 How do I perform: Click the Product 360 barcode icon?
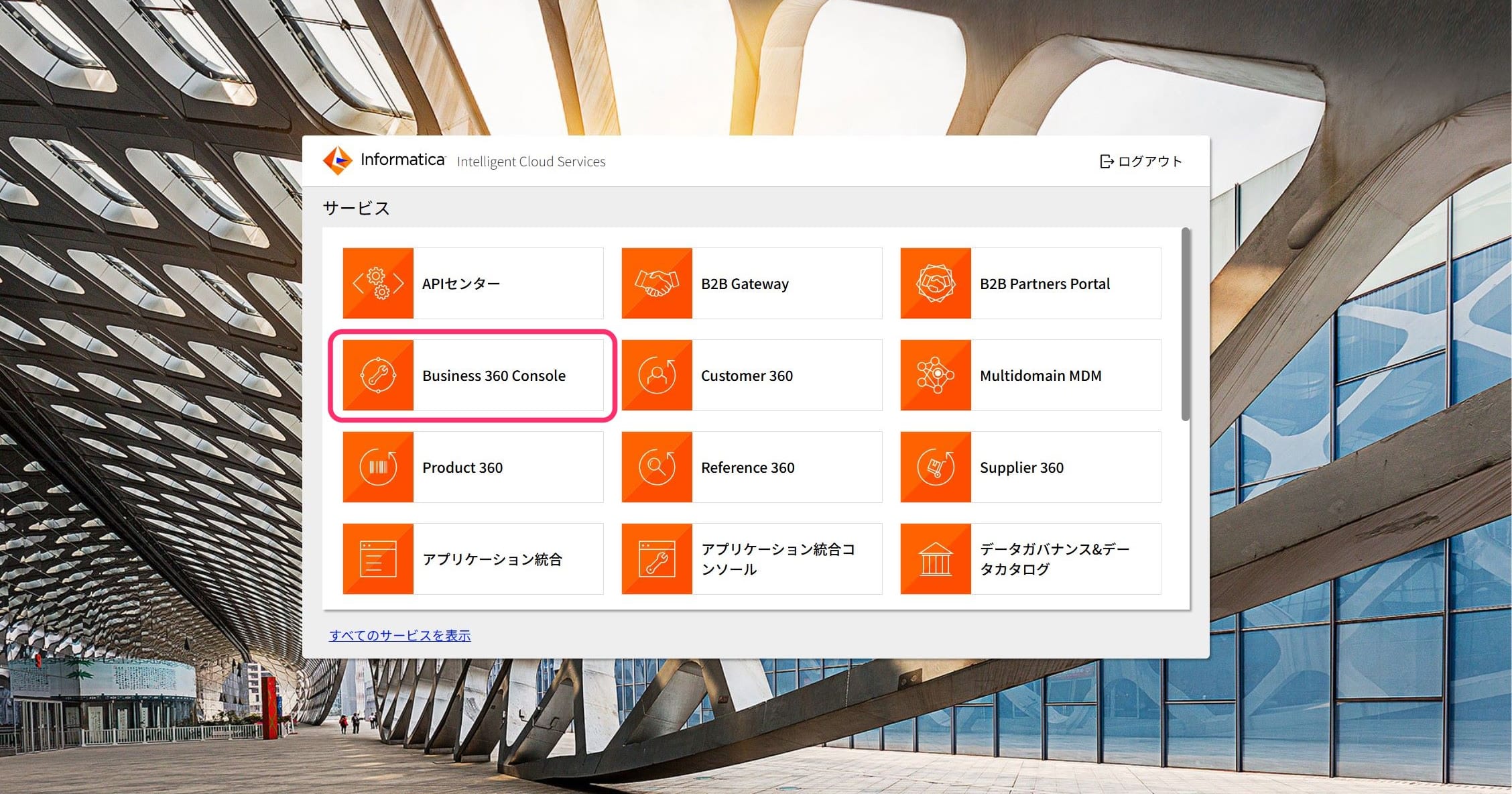[378, 467]
